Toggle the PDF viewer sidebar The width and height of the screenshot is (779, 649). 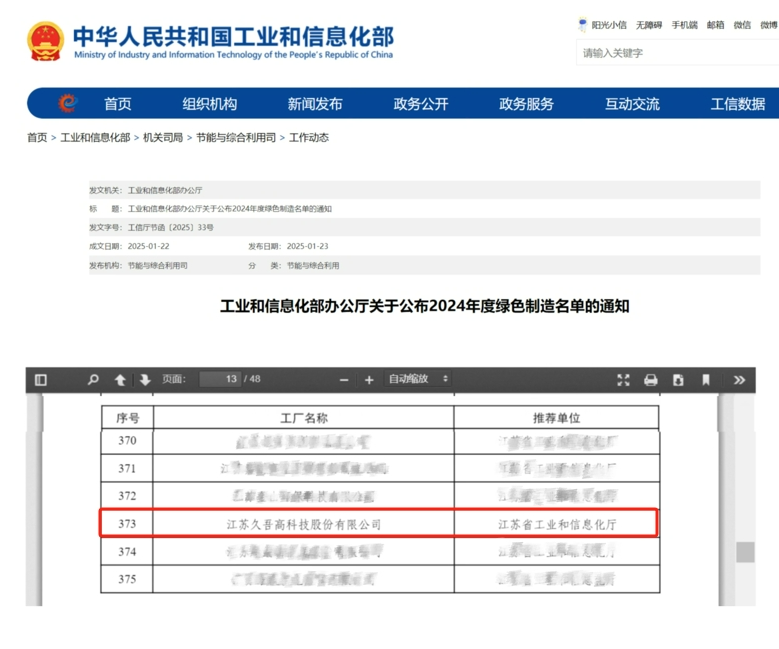point(41,380)
